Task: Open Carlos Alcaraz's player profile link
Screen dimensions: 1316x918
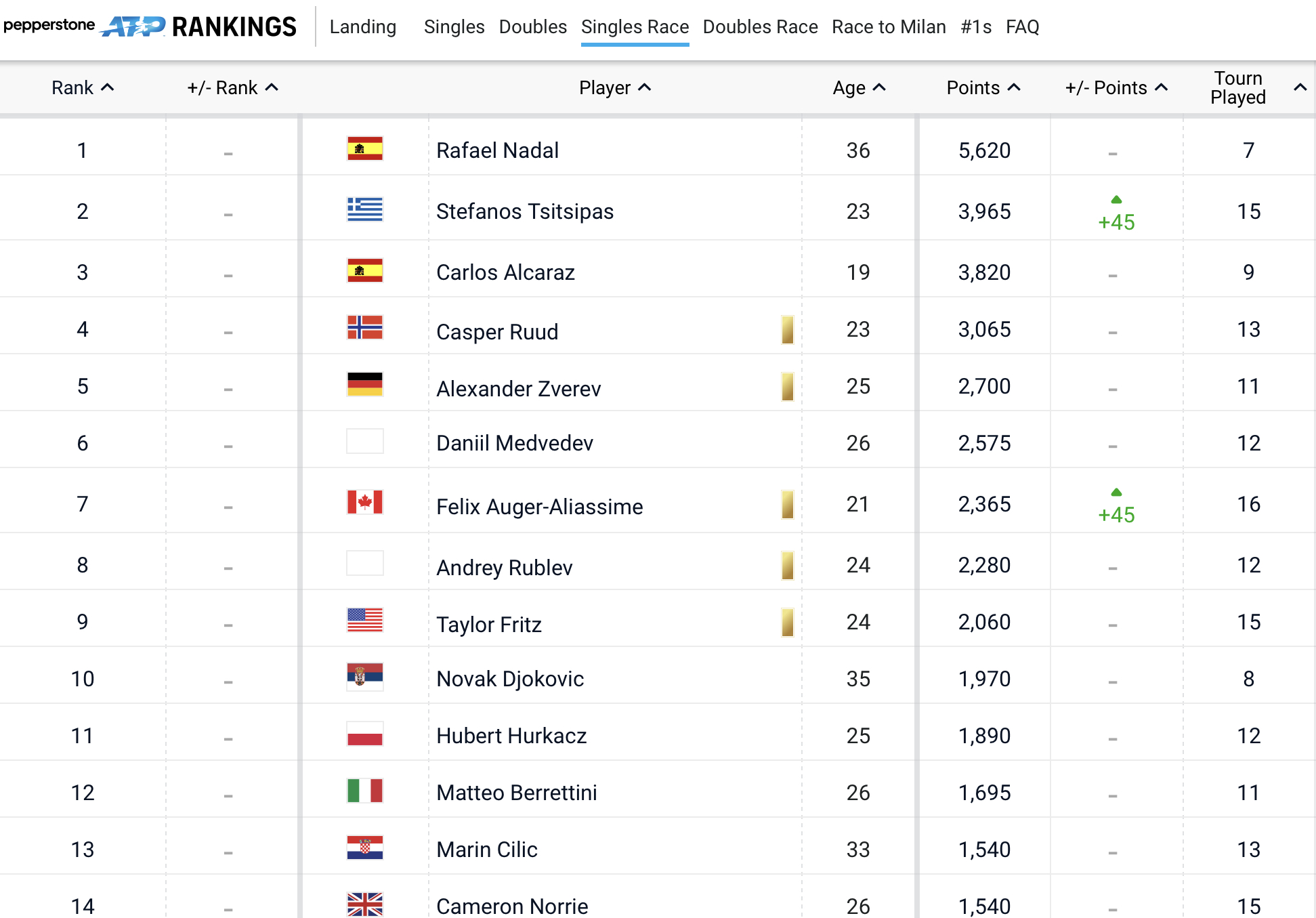Action: click(x=505, y=272)
